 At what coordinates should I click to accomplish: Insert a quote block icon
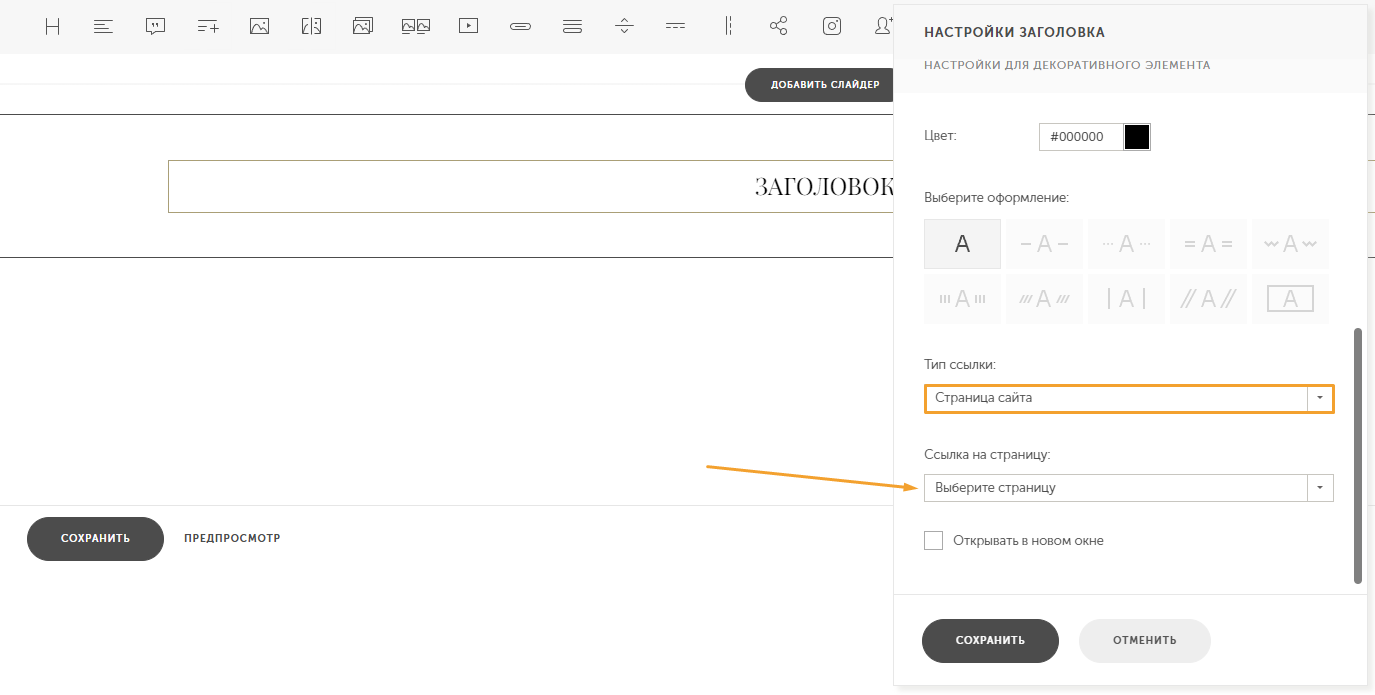tap(155, 27)
